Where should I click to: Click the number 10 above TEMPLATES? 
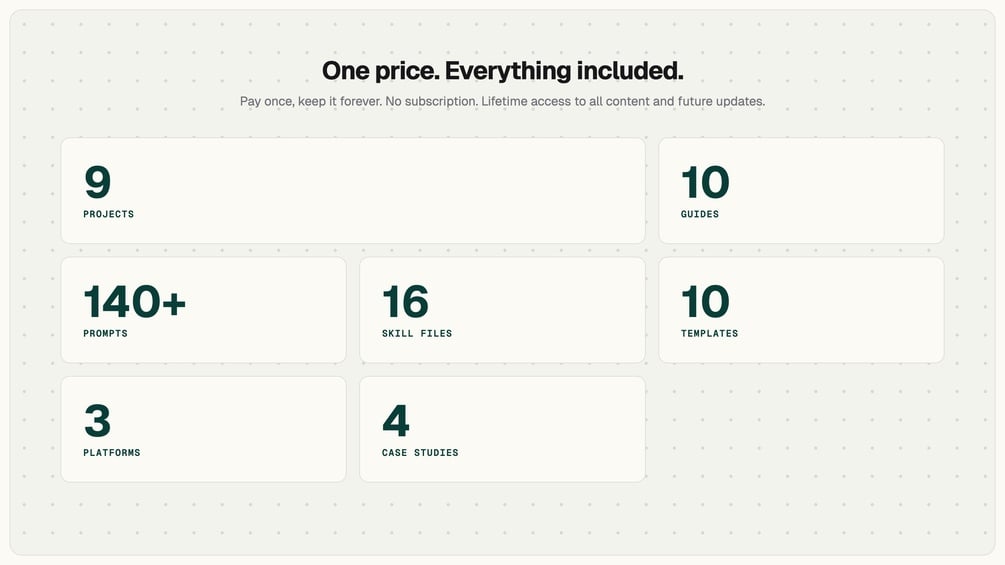tap(705, 302)
